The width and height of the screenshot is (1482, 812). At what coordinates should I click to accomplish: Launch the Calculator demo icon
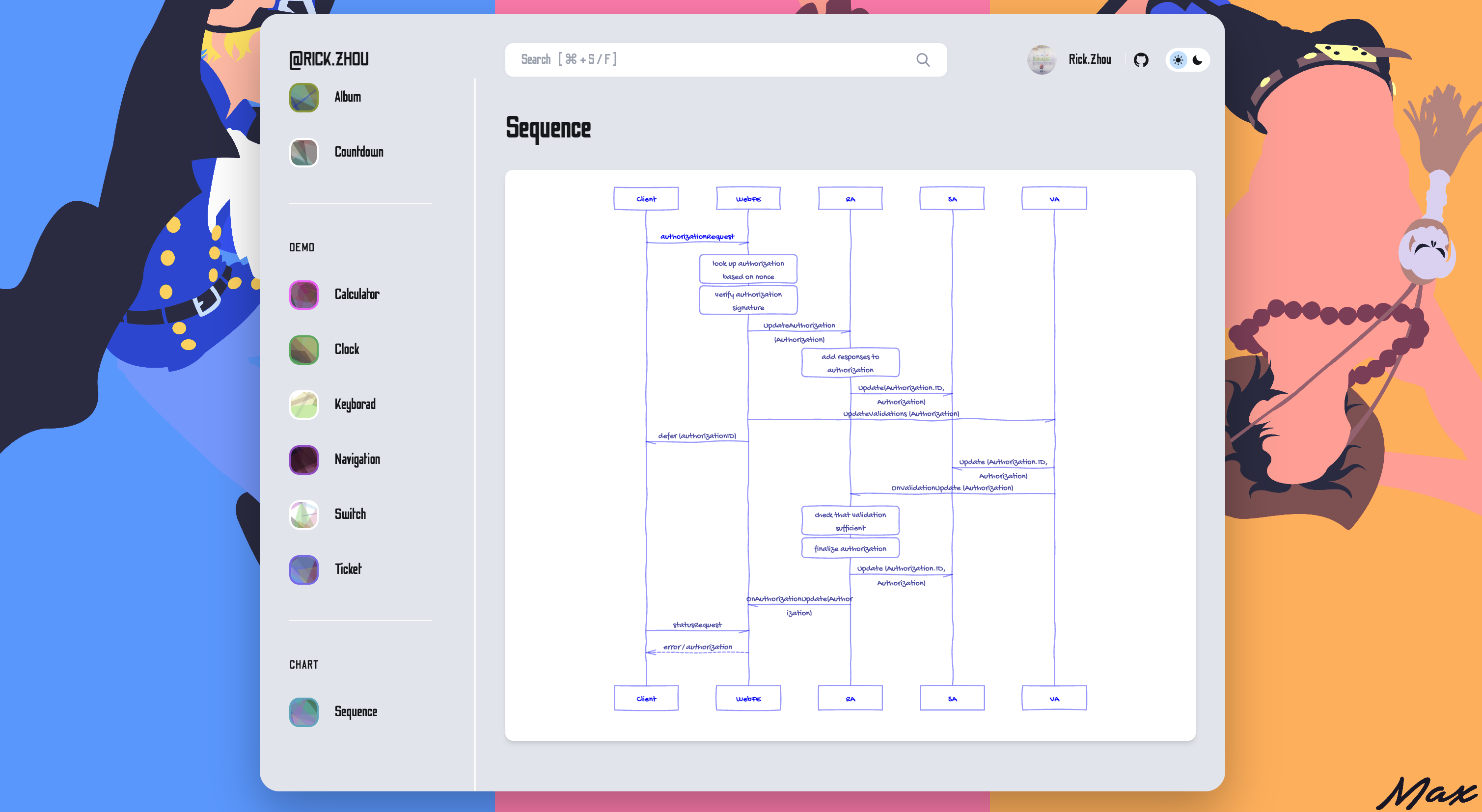click(x=303, y=295)
